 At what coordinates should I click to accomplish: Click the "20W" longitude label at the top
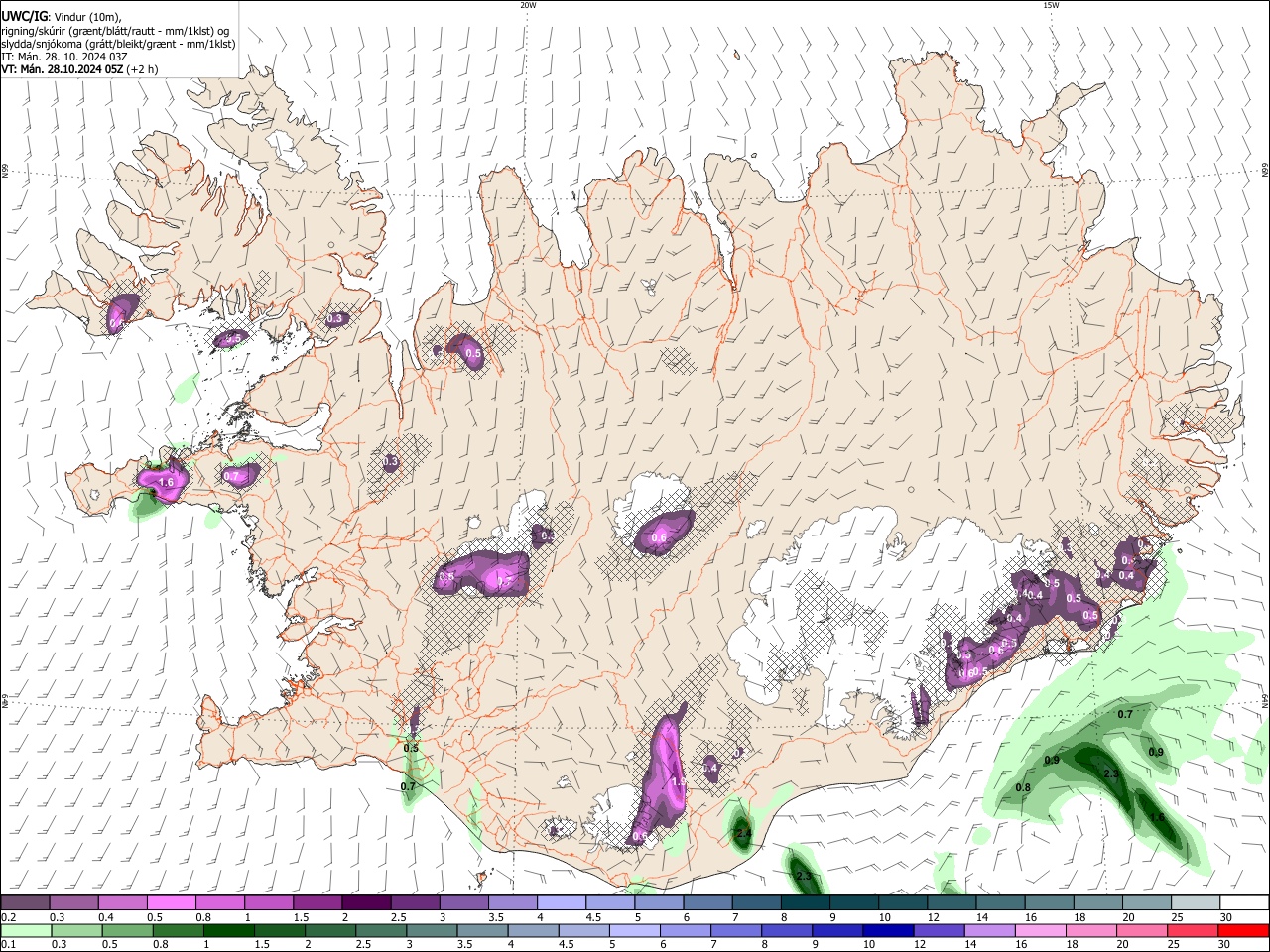click(x=528, y=5)
